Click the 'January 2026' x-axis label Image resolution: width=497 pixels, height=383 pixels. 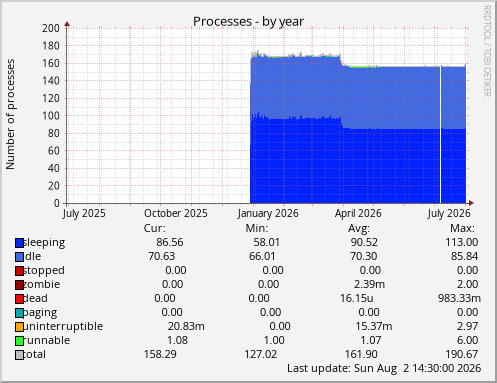(268, 214)
